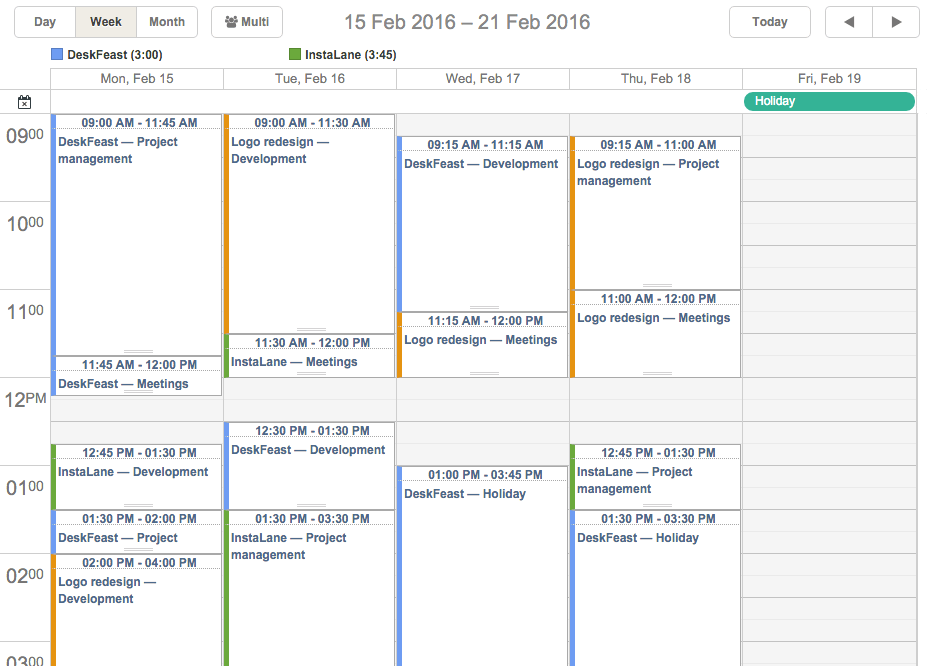Open Tuesday DeskFeast Development 12:30 PM entry
The width and height of the screenshot is (927, 666).
click(310, 466)
